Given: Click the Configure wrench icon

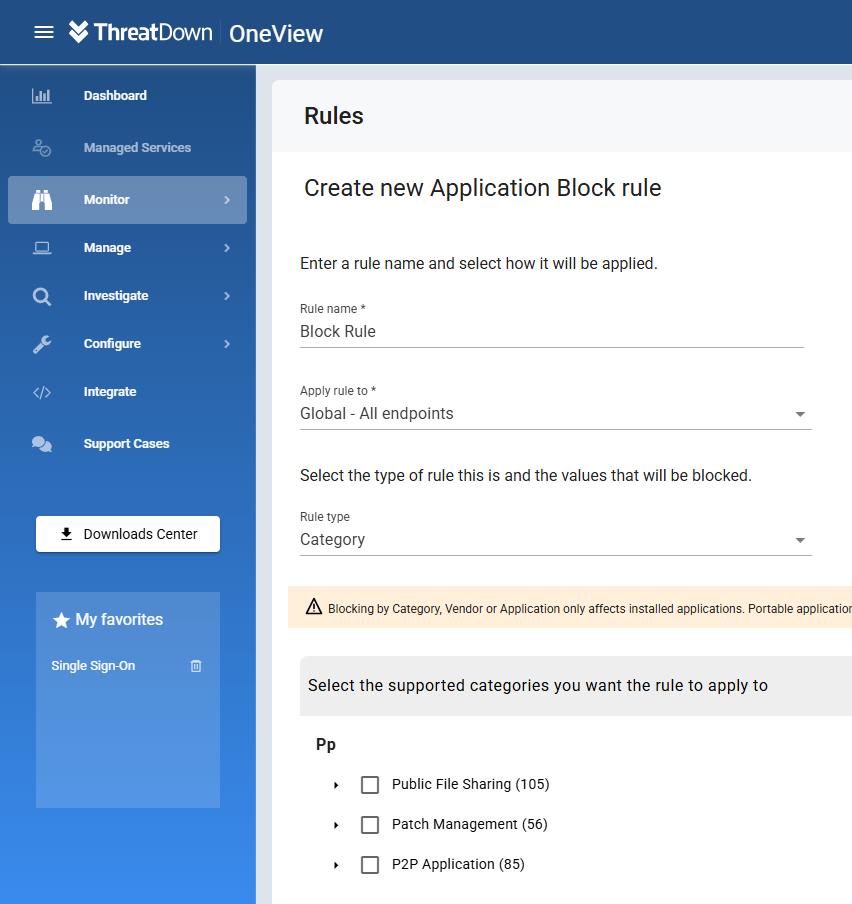Looking at the screenshot, I should [x=42, y=344].
